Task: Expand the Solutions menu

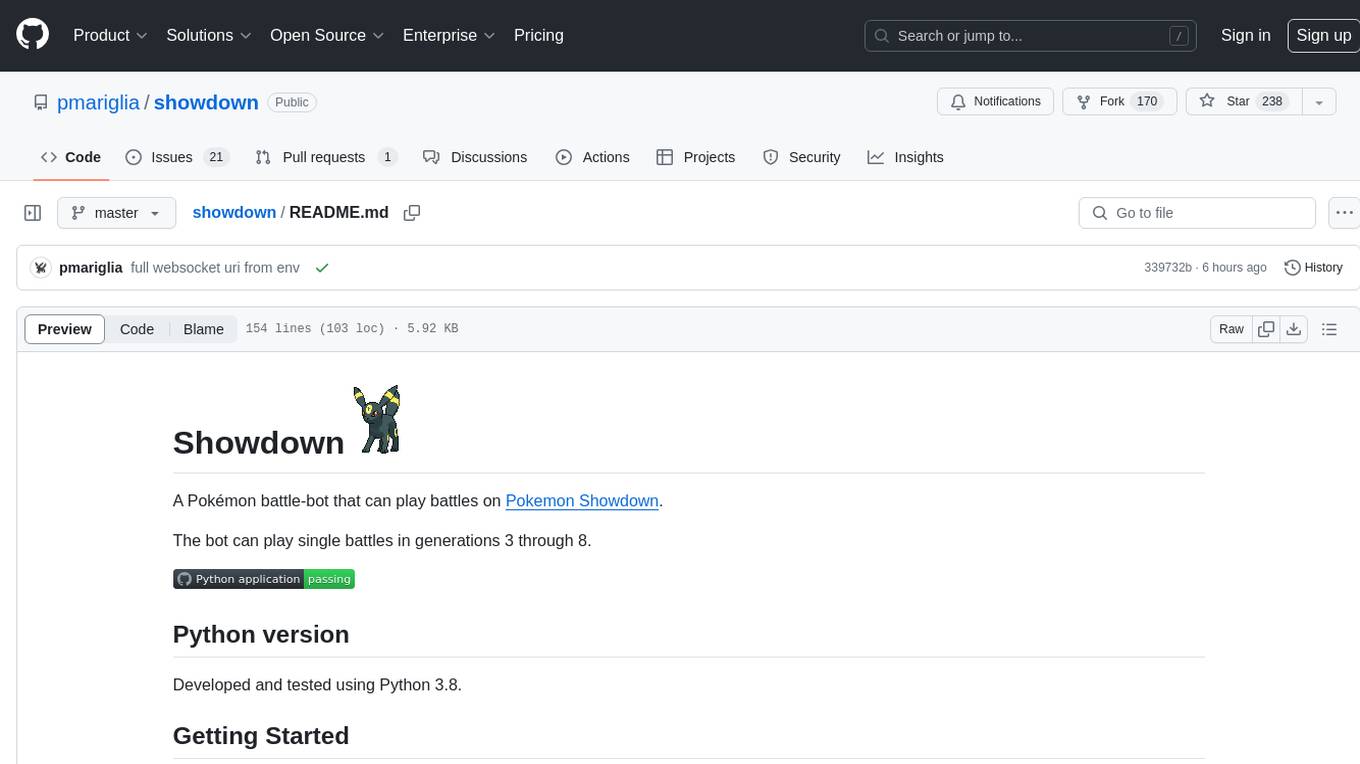Action: coord(209,35)
